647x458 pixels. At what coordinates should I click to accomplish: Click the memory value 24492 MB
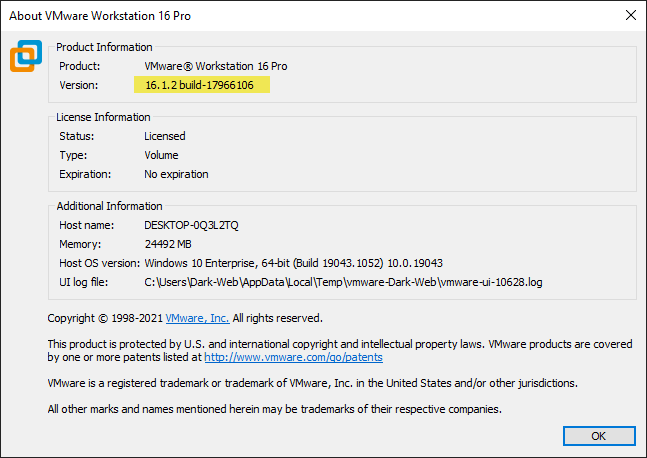pyautogui.click(x=168, y=244)
